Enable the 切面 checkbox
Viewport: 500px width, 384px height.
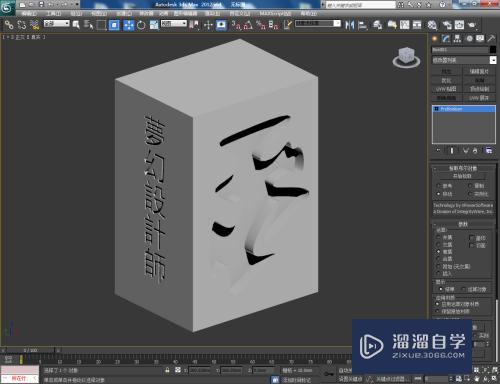pos(471,245)
